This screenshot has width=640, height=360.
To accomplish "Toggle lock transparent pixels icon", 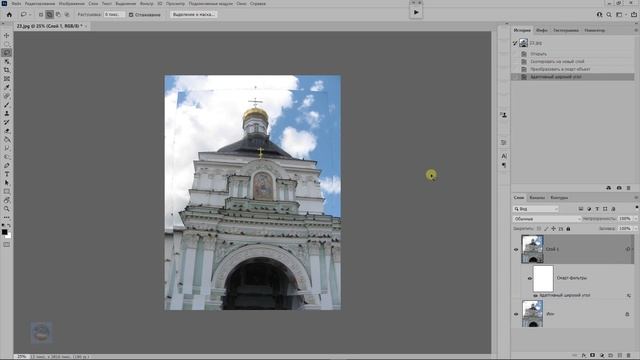I will click(x=539, y=229).
